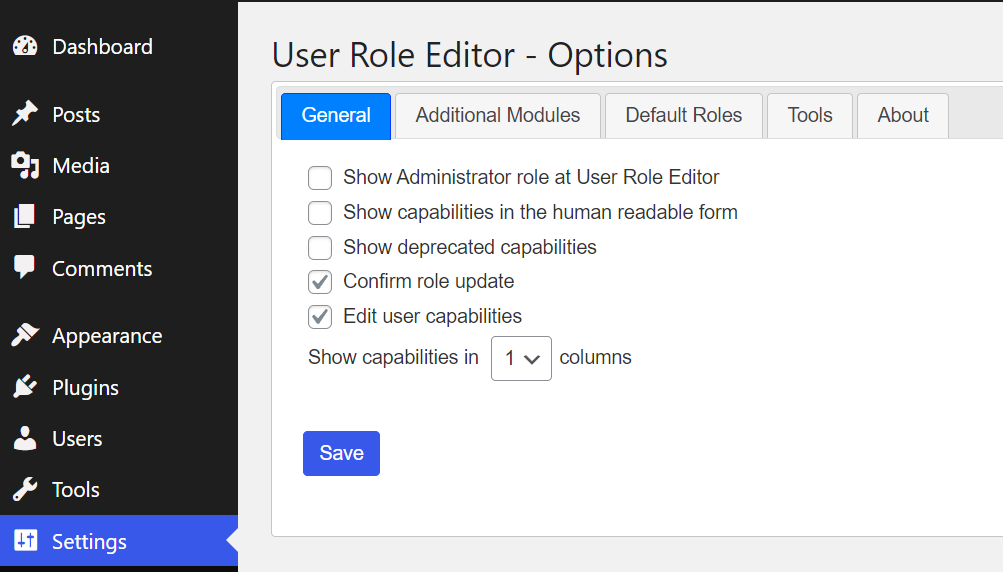Click the Users person icon
The width and height of the screenshot is (1003, 572).
(x=25, y=438)
